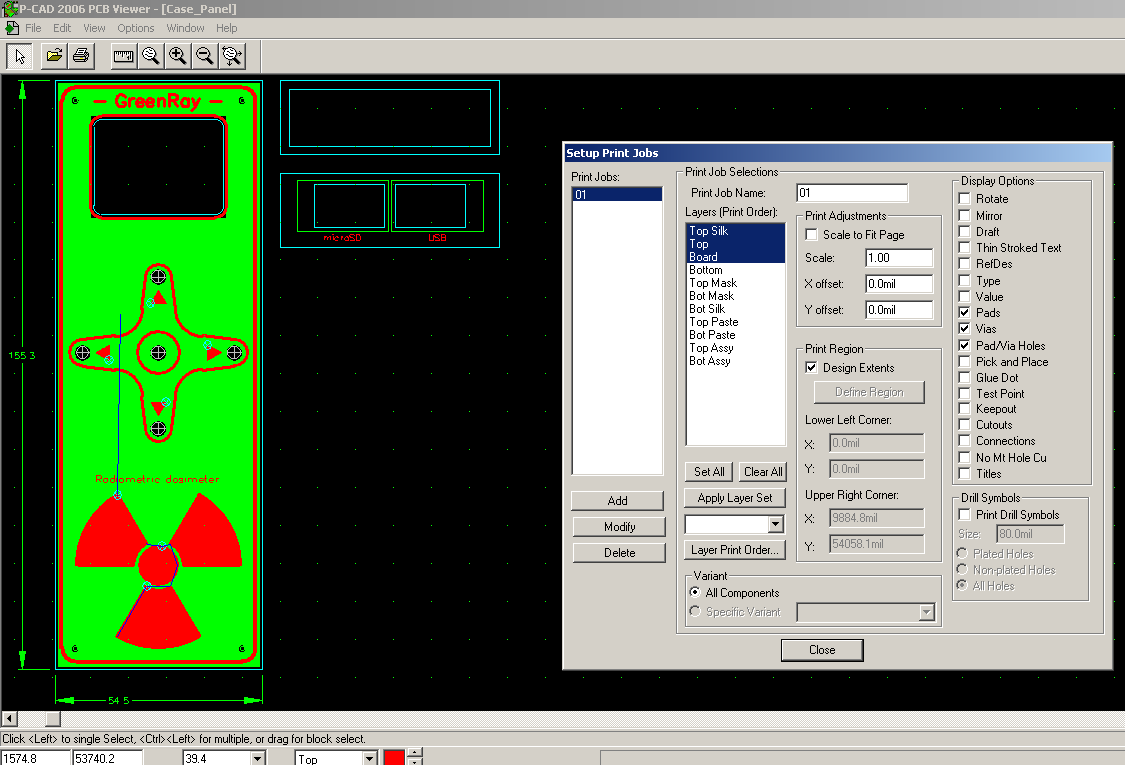This screenshot has width=1125, height=765.
Task: Click the Scale input field
Action: point(899,258)
